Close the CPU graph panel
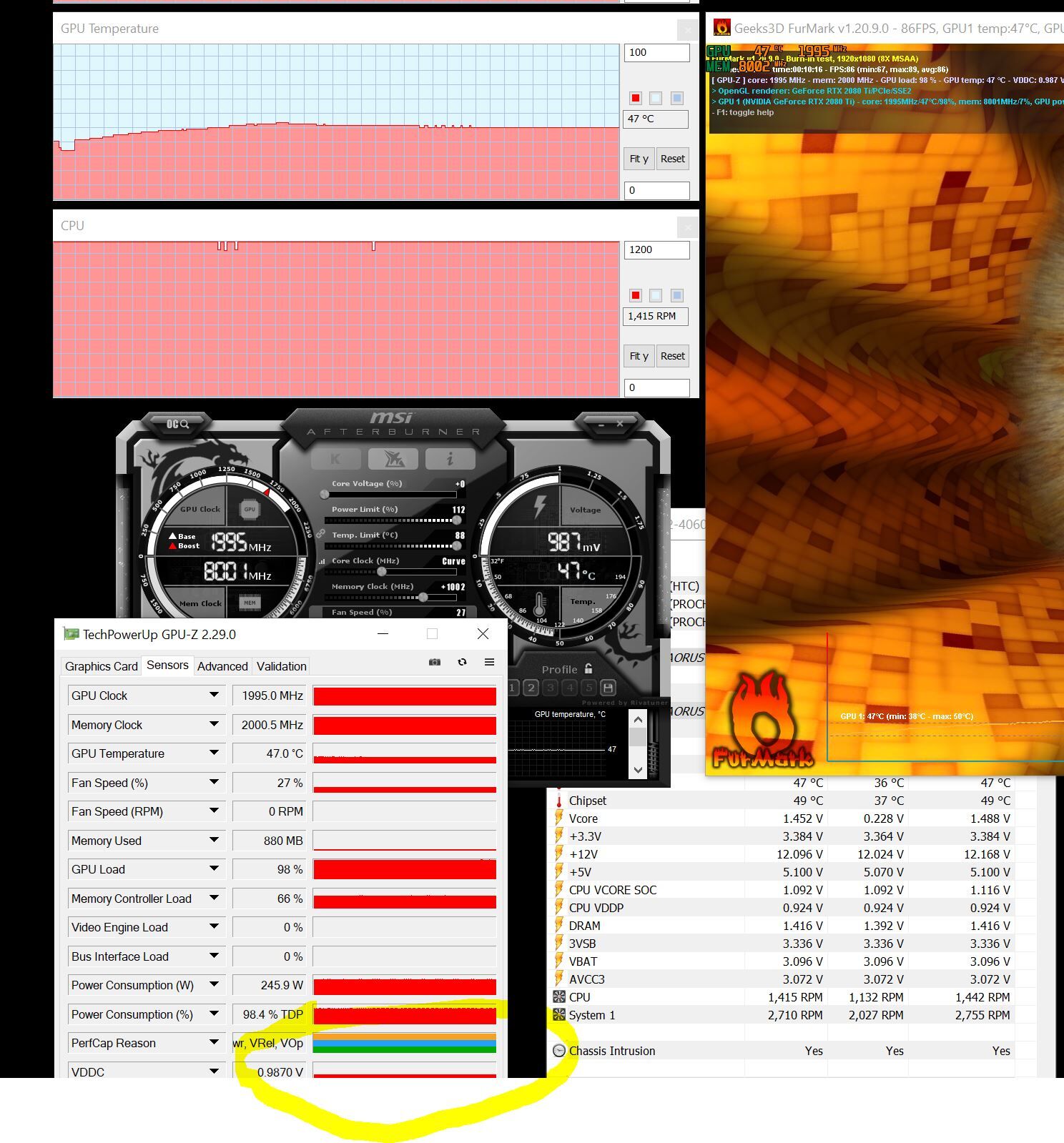Image resolution: width=1064 pixels, height=1143 pixels. point(687,227)
